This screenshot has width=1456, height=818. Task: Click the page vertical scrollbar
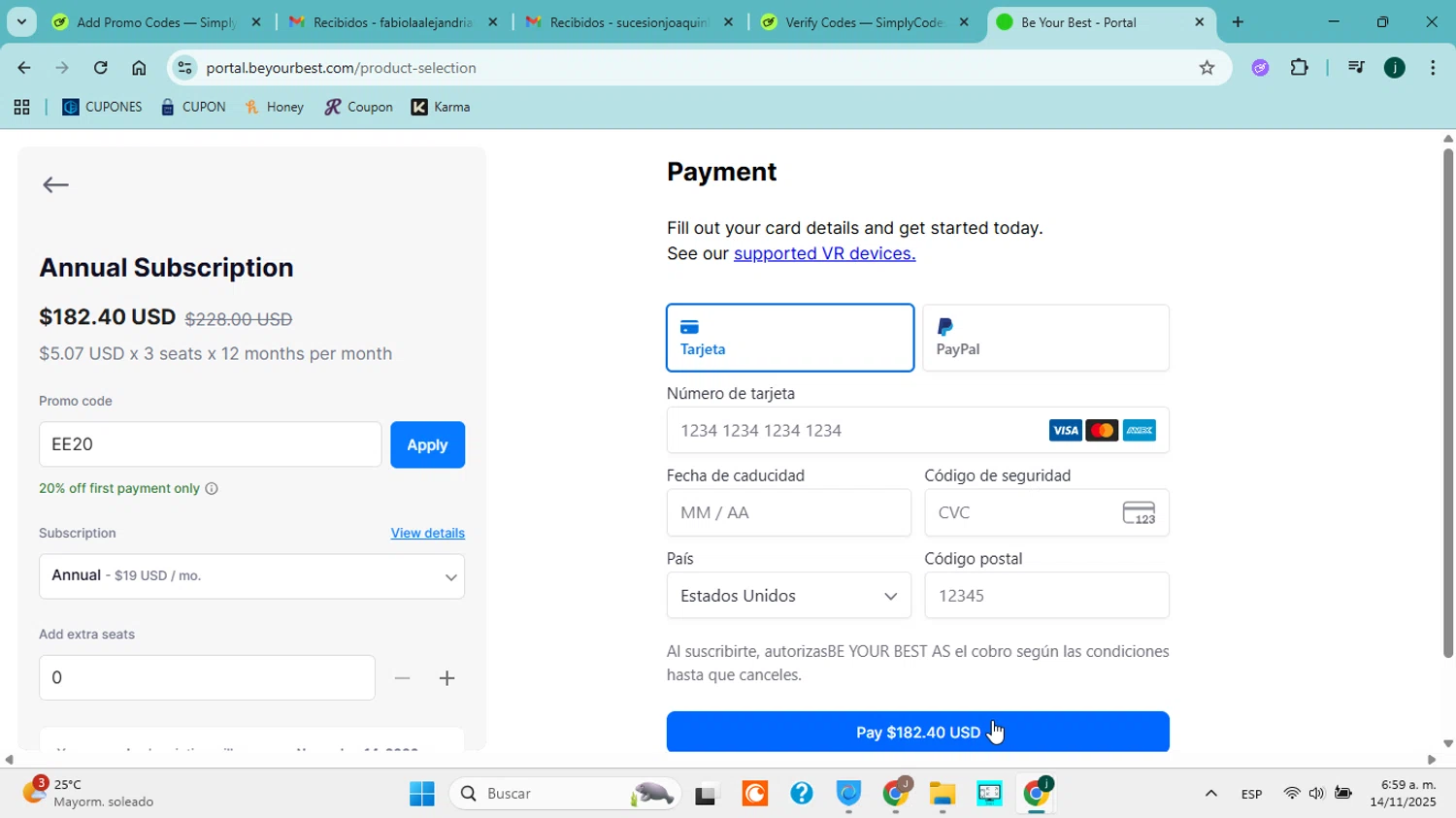coord(1448,403)
